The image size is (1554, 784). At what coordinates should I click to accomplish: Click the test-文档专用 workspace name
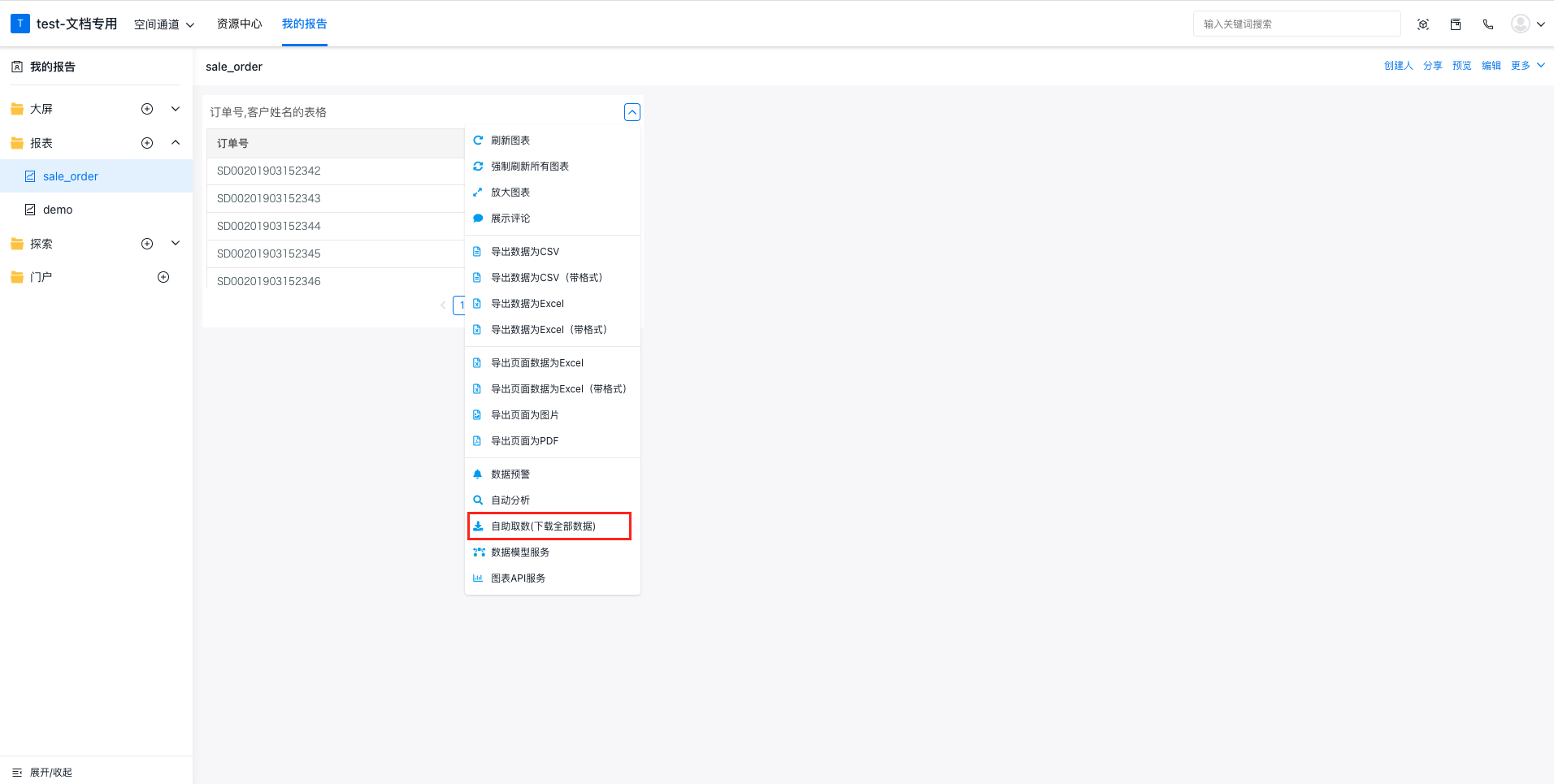(x=76, y=24)
